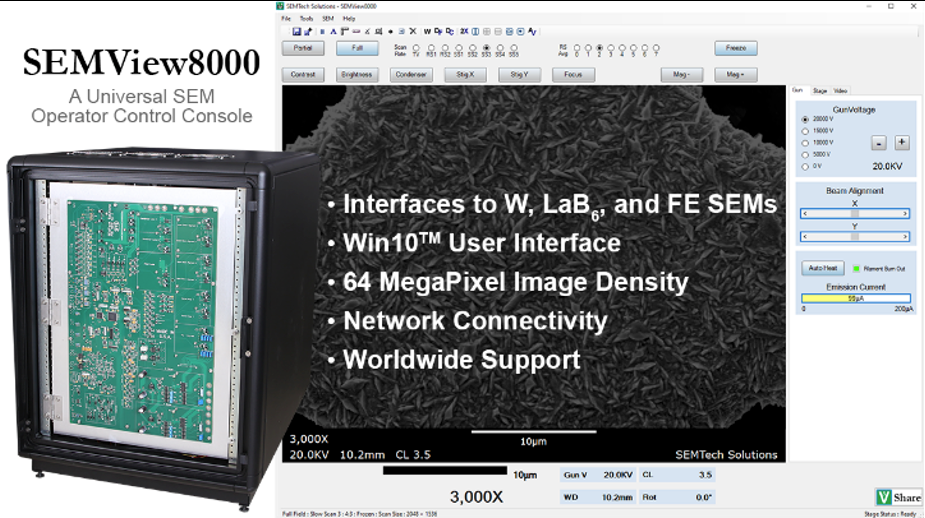Screen dimensions: 925x518
Task: Click right arrow of Beam Alignment X
Action: 906,213
